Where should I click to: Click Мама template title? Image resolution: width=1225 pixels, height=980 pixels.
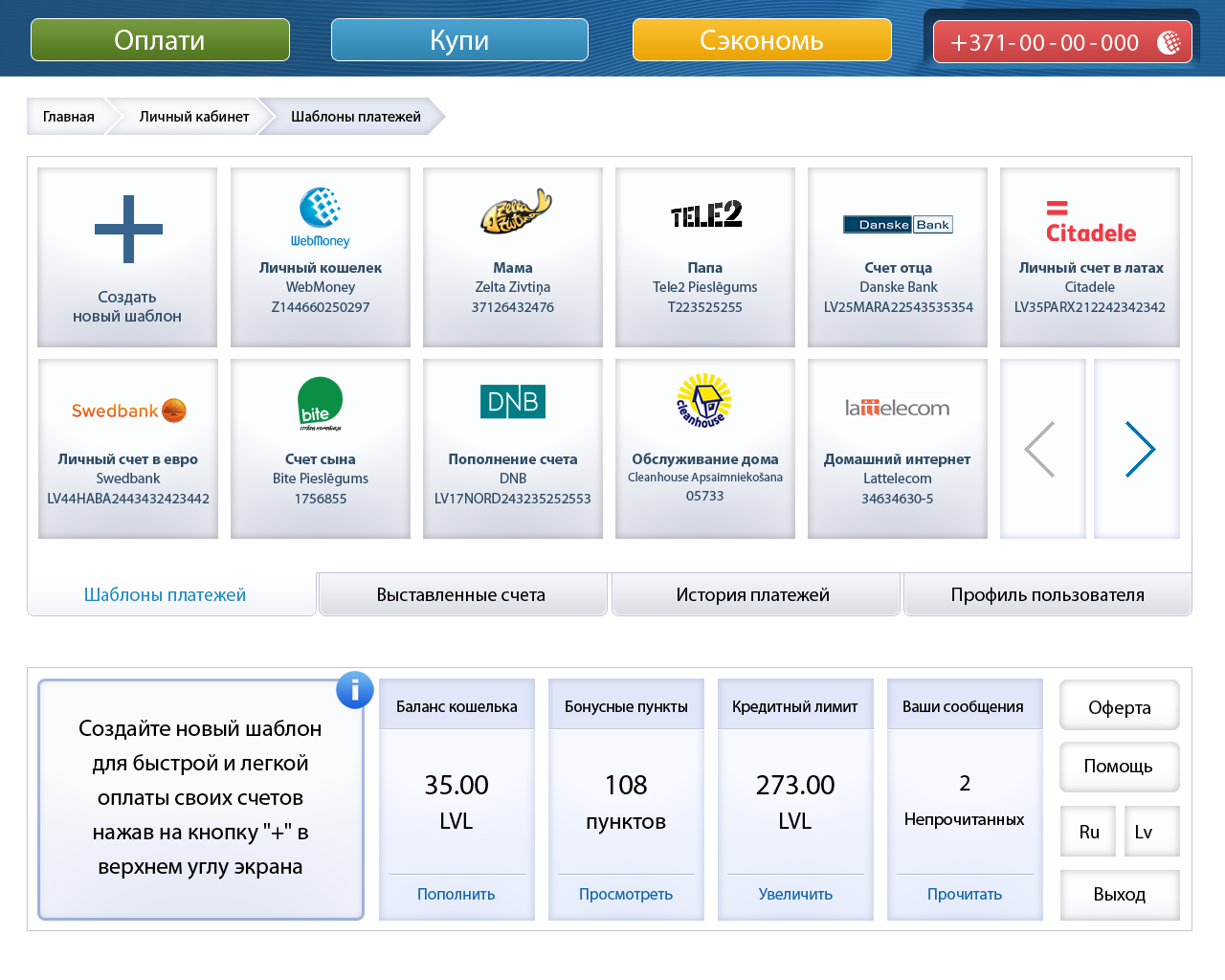(x=513, y=268)
